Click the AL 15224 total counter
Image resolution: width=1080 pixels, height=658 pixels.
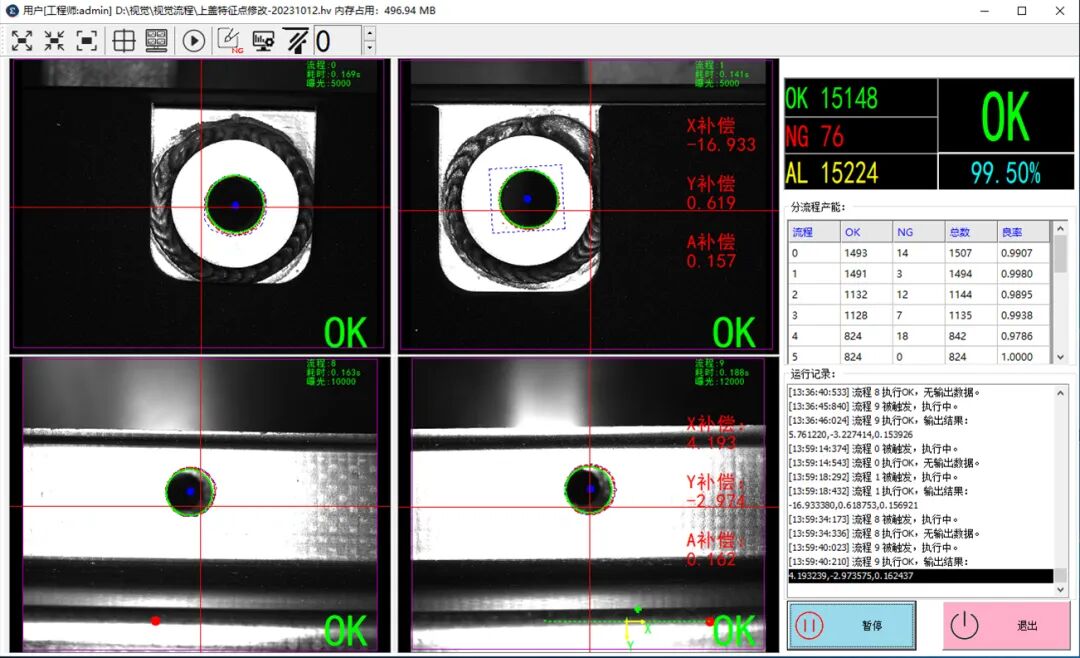coord(861,172)
